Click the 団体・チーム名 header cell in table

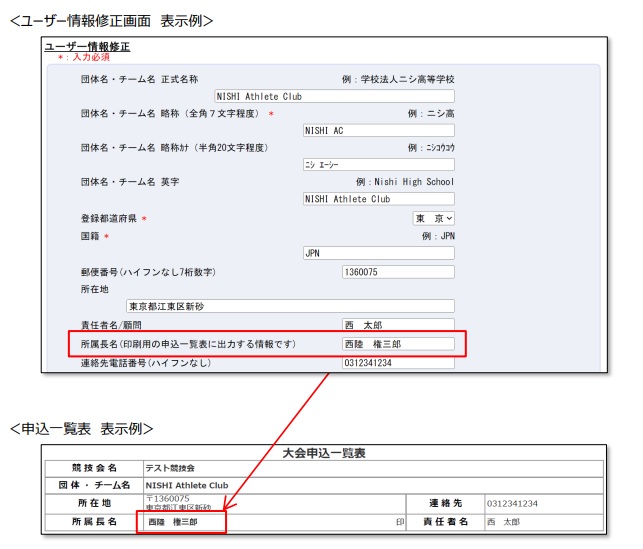click(94, 485)
